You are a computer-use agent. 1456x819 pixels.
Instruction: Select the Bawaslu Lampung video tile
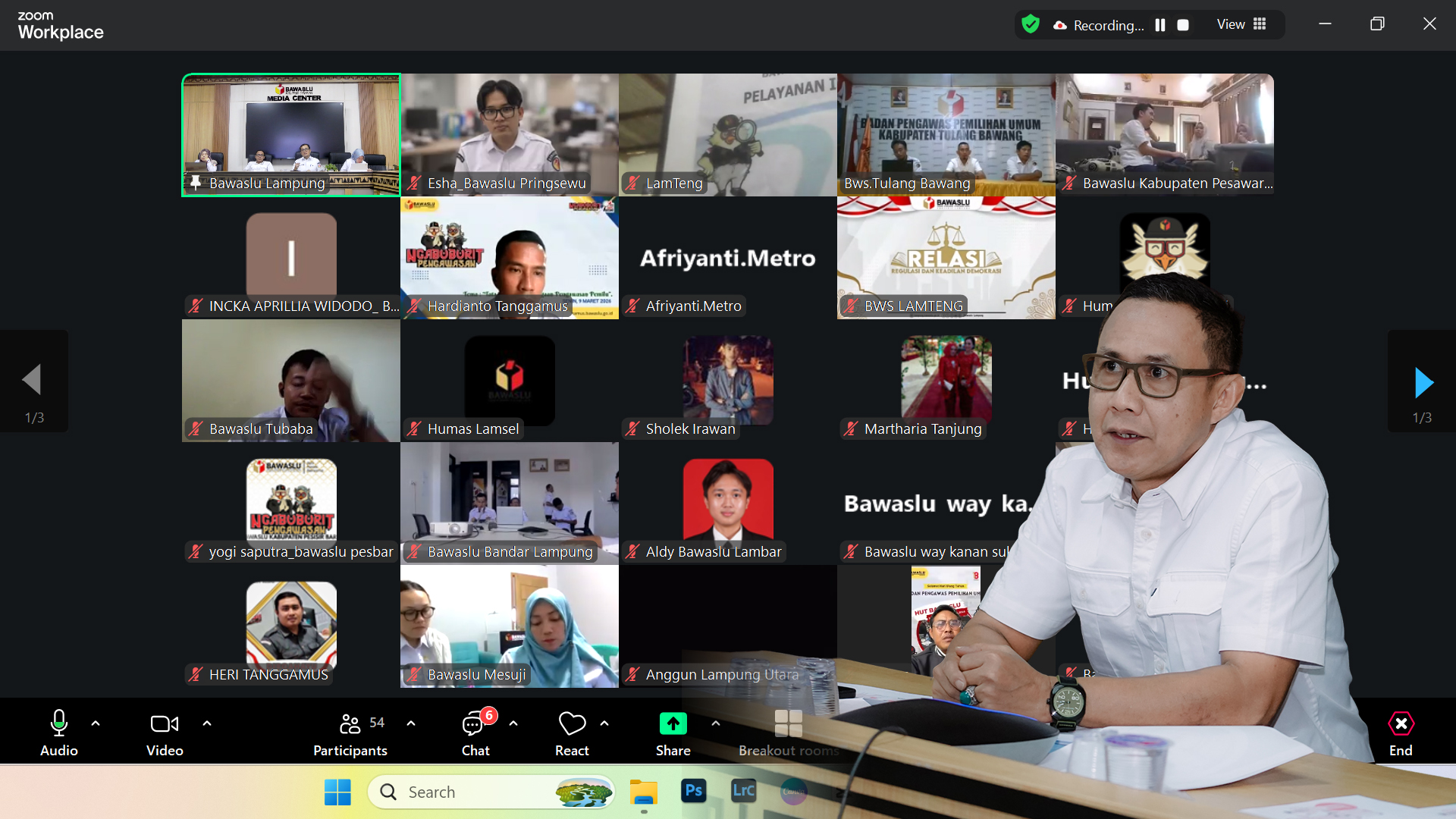click(x=291, y=135)
